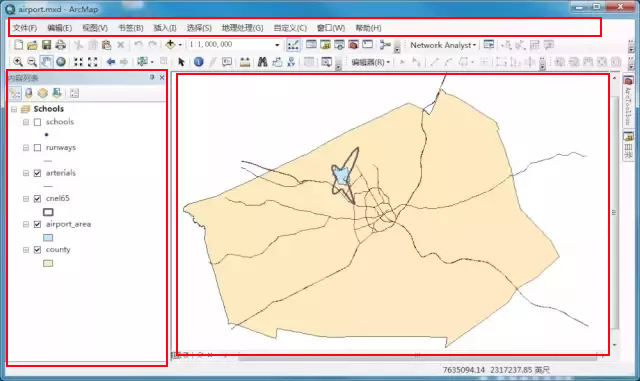The width and height of the screenshot is (640, 381).
Task: Click the HTML Popup tool
Action: click(x=227, y=62)
